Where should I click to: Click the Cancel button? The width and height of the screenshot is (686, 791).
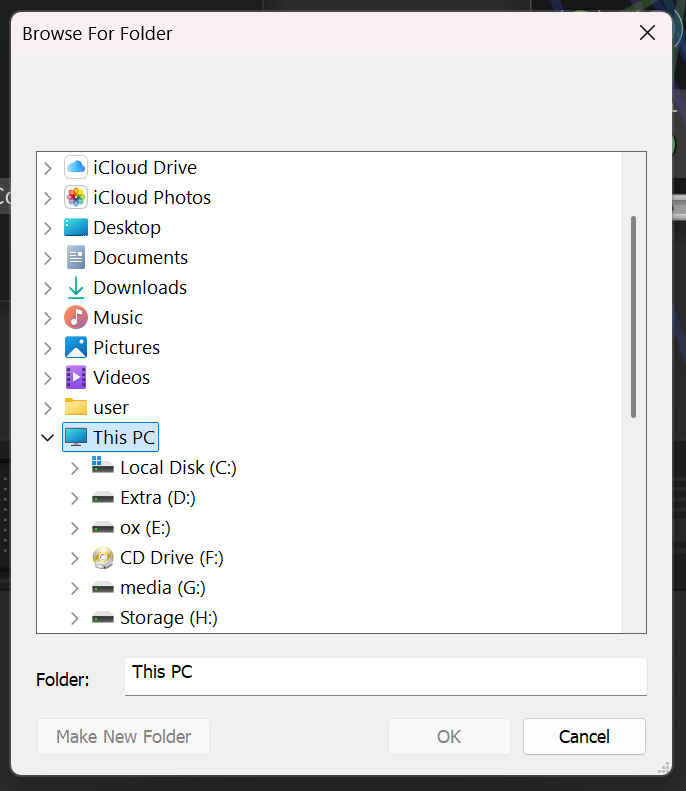pos(584,737)
